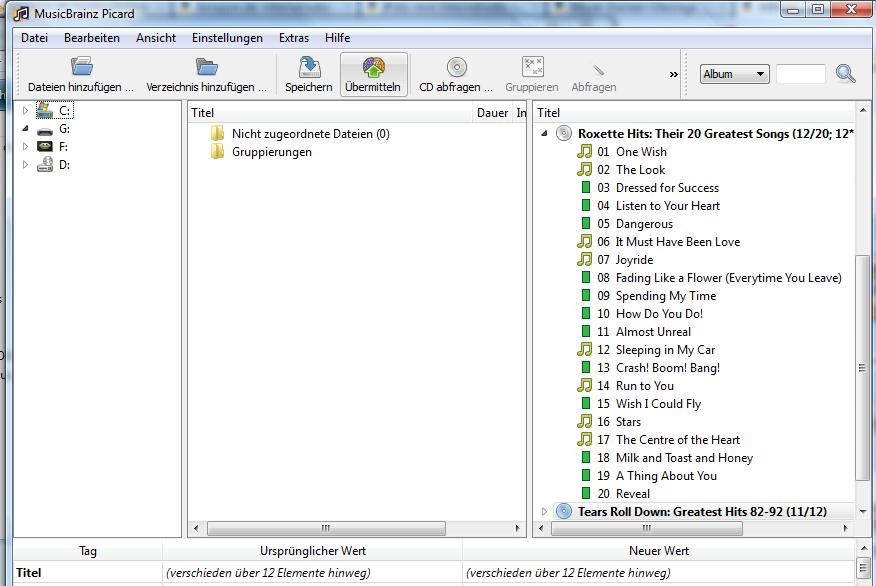Click the Übermitteln submit icon
Screen dimensions: 876x586
(x=373, y=67)
